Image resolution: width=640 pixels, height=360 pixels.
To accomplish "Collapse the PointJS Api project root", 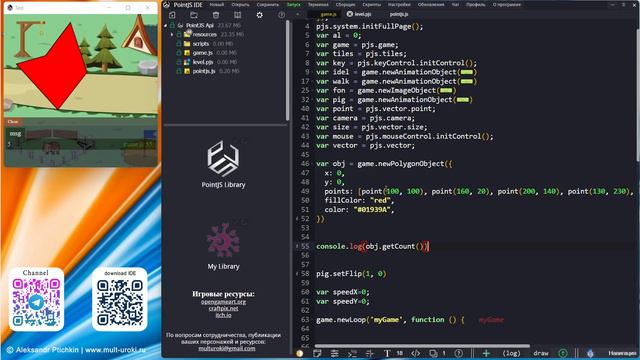I will tap(166, 25).
